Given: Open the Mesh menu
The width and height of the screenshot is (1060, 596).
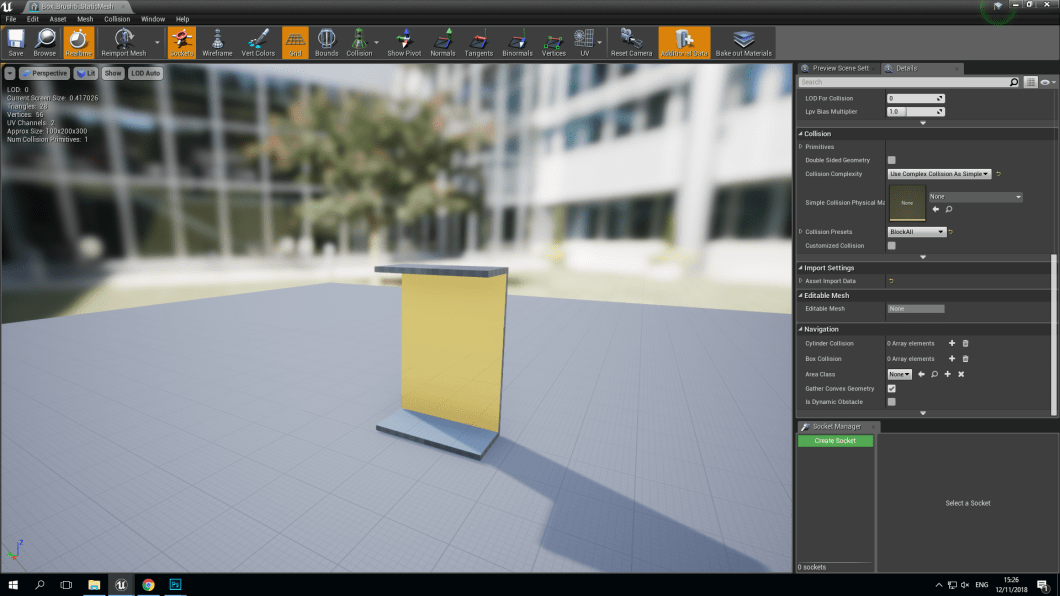Looking at the screenshot, I should click(x=85, y=19).
